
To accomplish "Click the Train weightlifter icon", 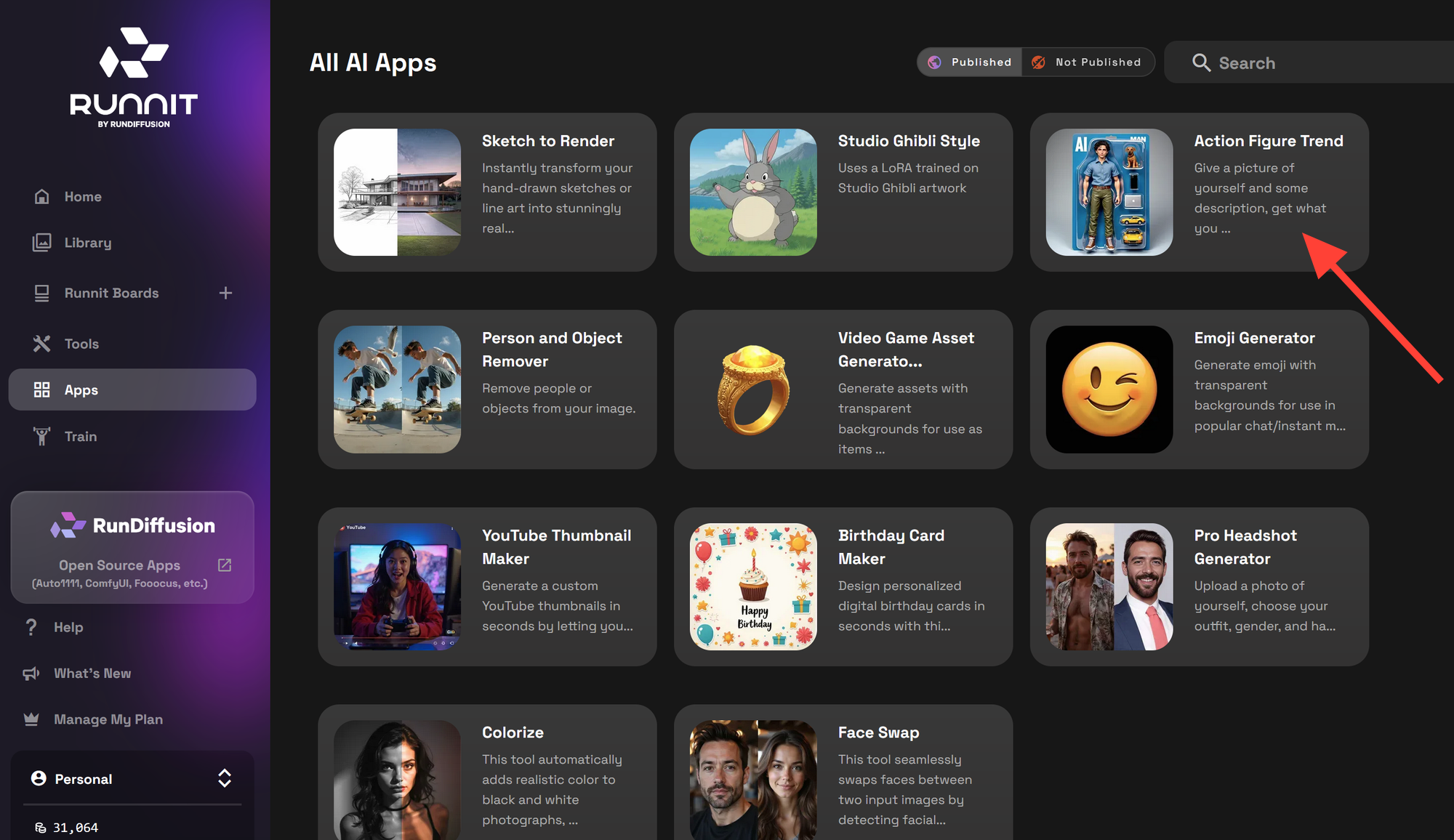I will (42, 436).
